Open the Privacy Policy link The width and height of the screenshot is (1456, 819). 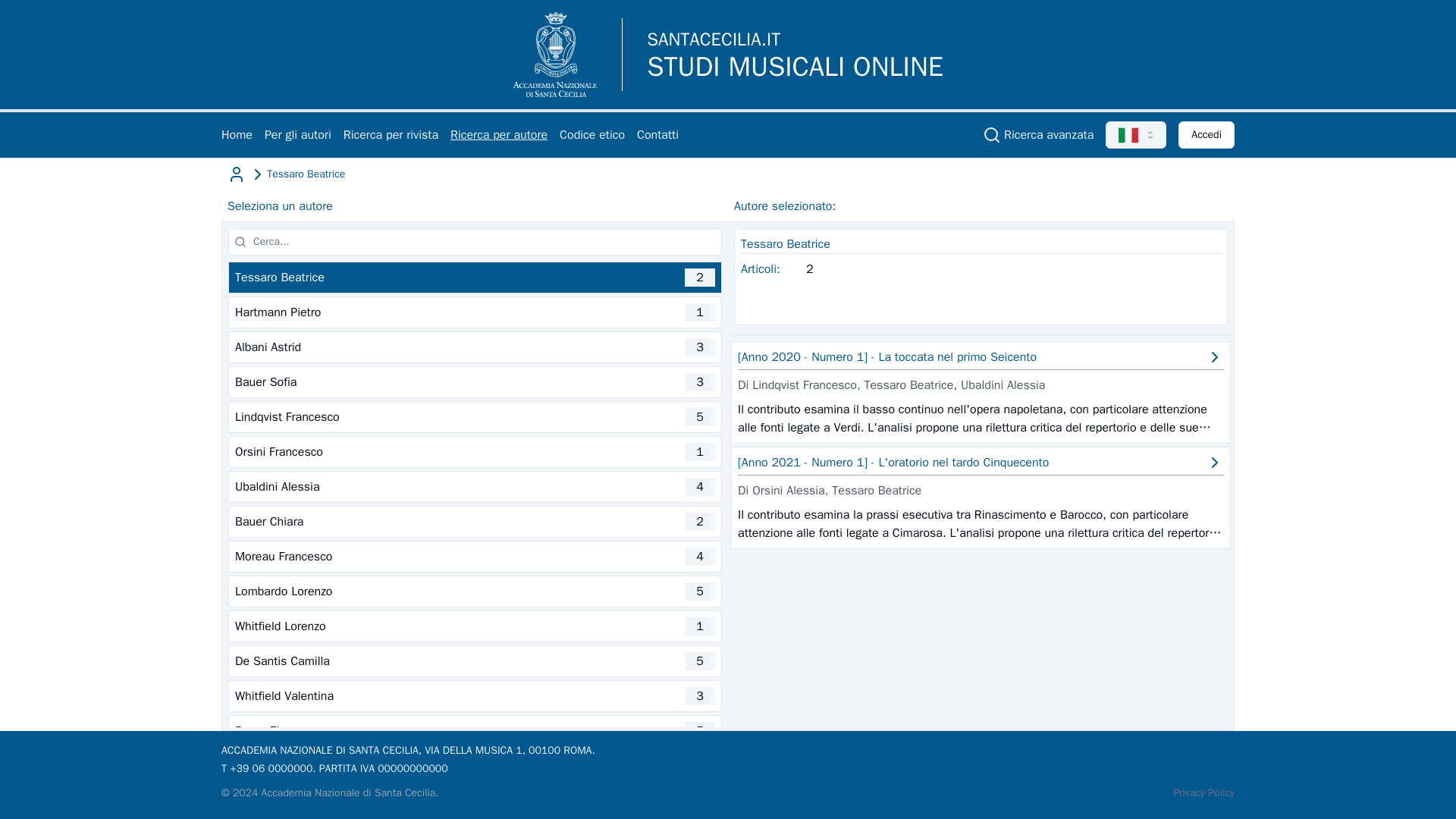[x=1203, y=793]
